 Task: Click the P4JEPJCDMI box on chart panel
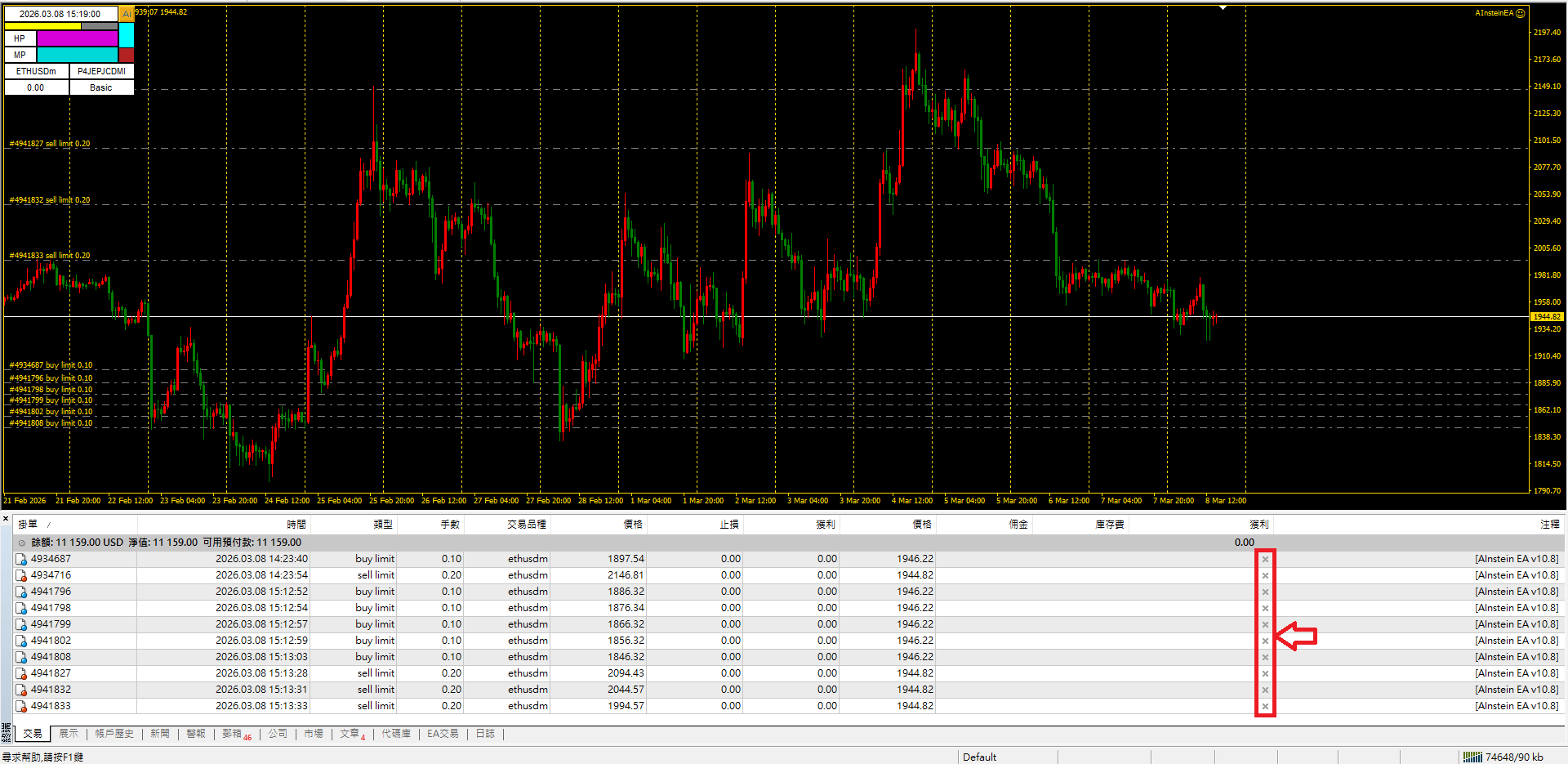(x=102, y=71)
